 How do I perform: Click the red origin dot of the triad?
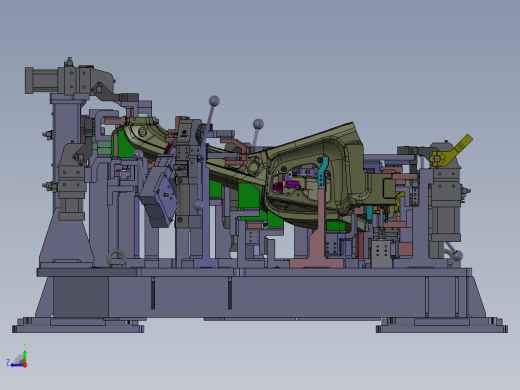pyautogui.click(x=25, y=365)
